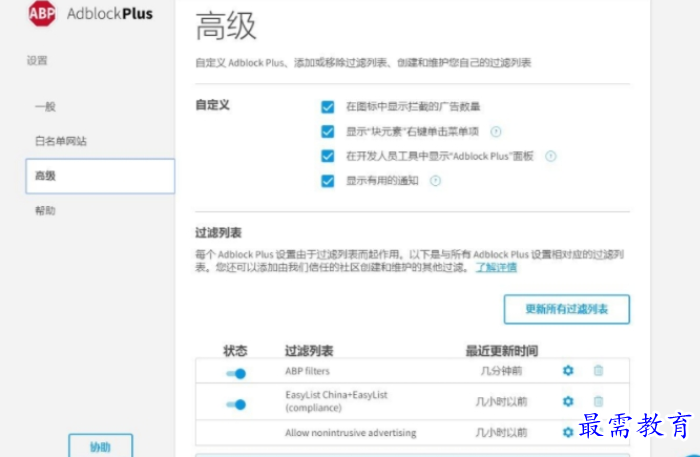Open the "了解详情" link
Image resolution: width=700 pixels, height=457 pixels.
coord(496,267)
